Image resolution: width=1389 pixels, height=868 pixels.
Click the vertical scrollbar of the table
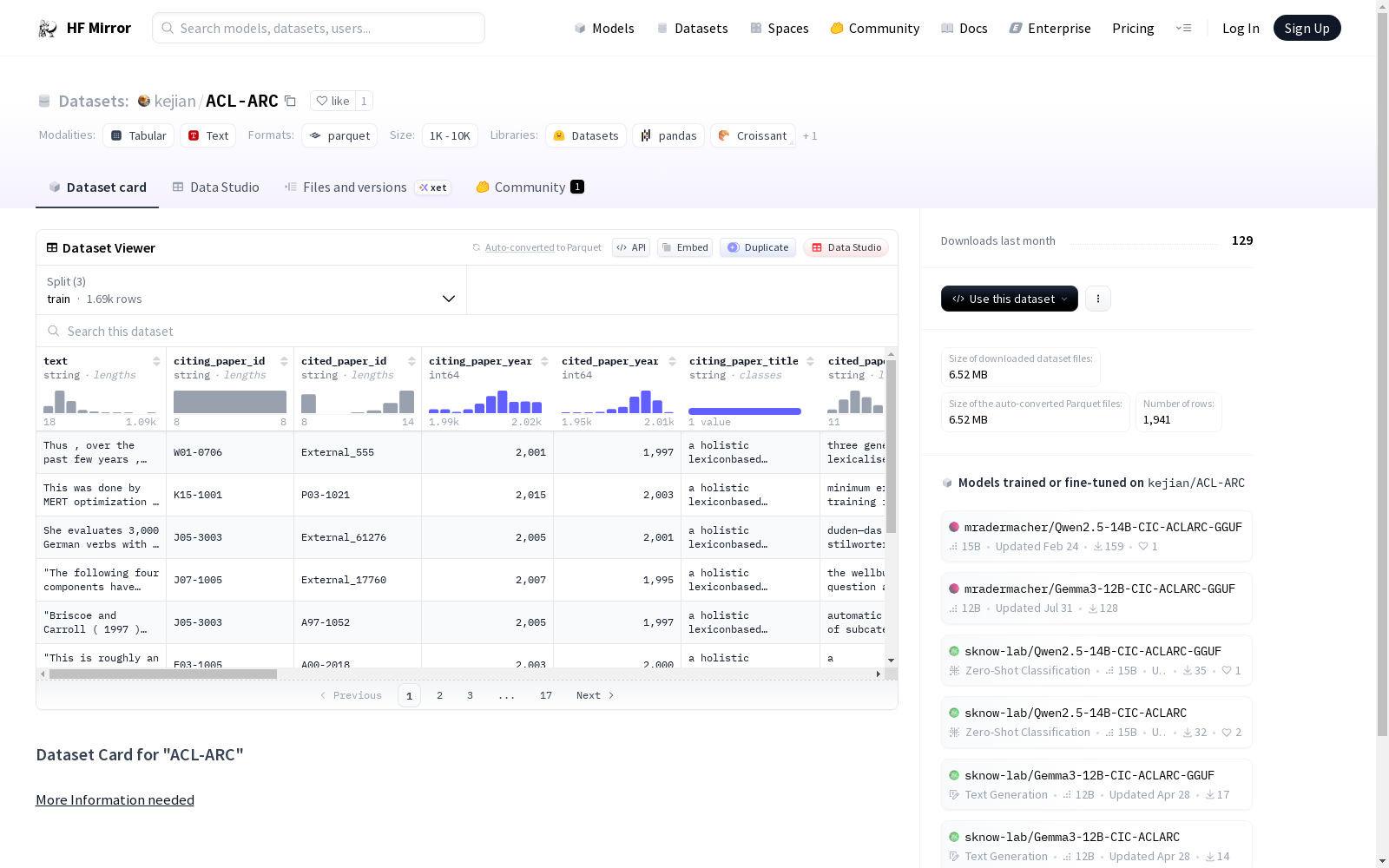click(x=892, y=447)
